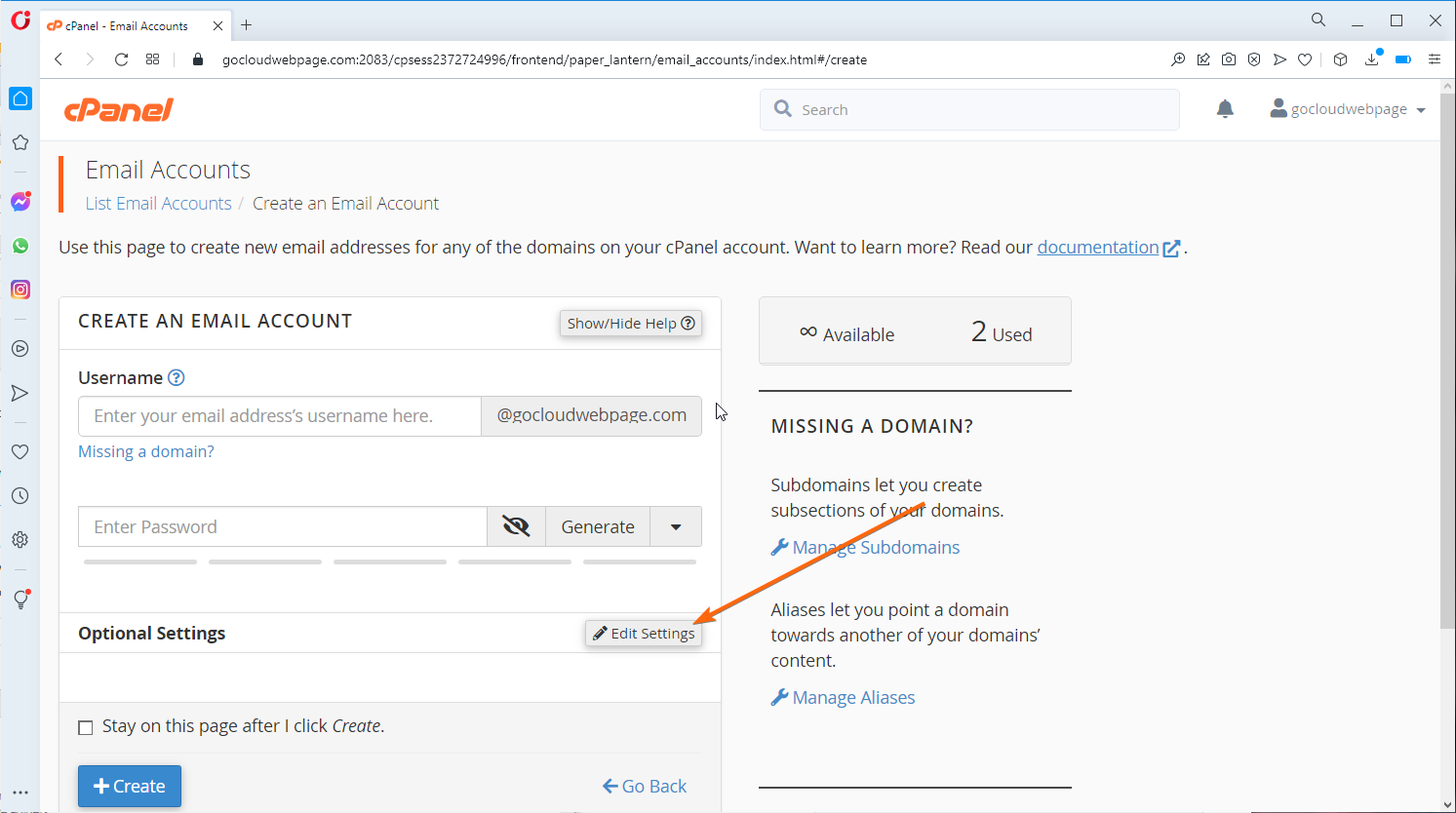This screenshot has width=1456, height=813.
Task: Open history clock icon in sidebar
Action: pos(20,496)
